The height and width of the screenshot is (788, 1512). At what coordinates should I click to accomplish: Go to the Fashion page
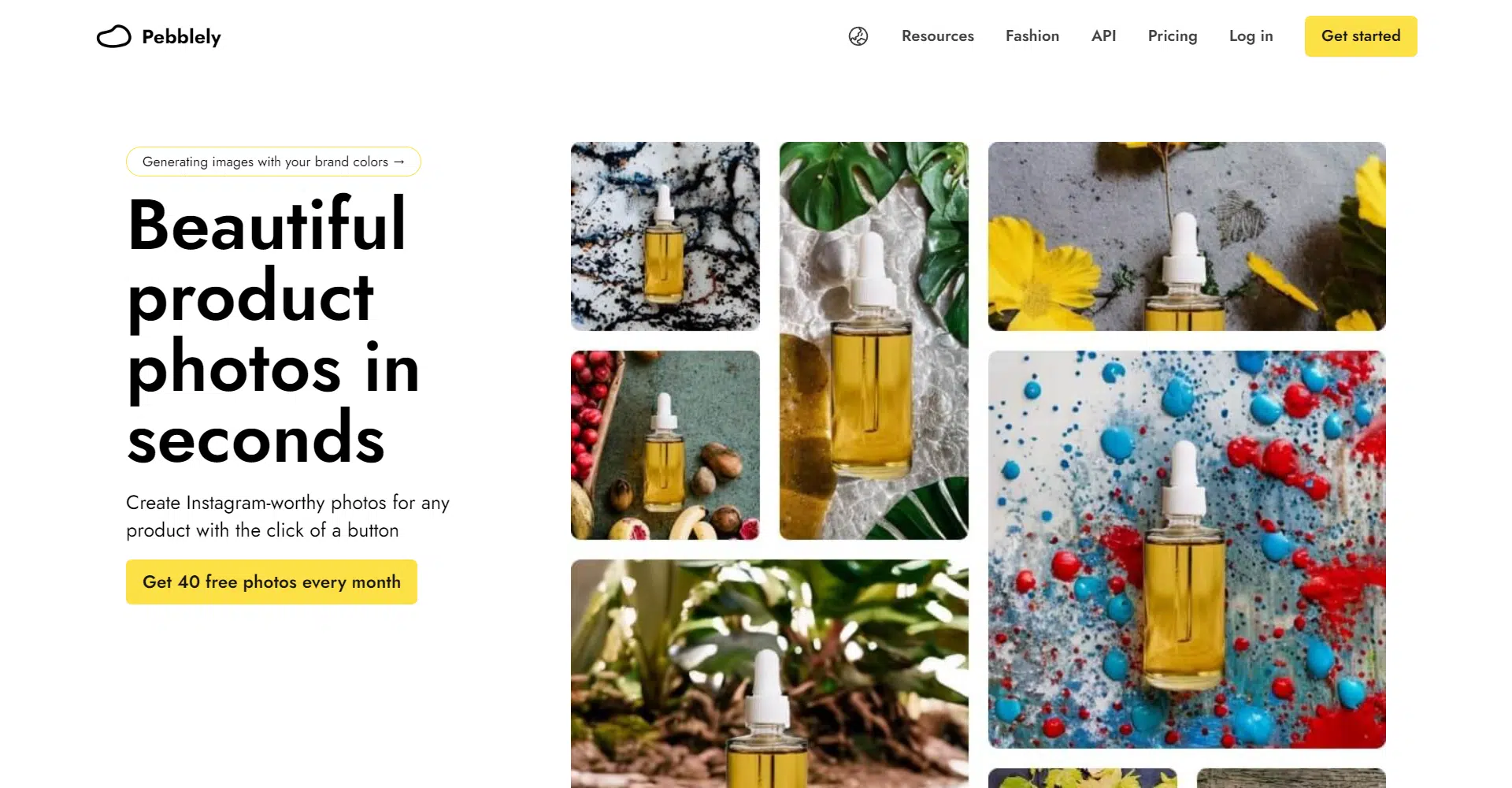1032,36
